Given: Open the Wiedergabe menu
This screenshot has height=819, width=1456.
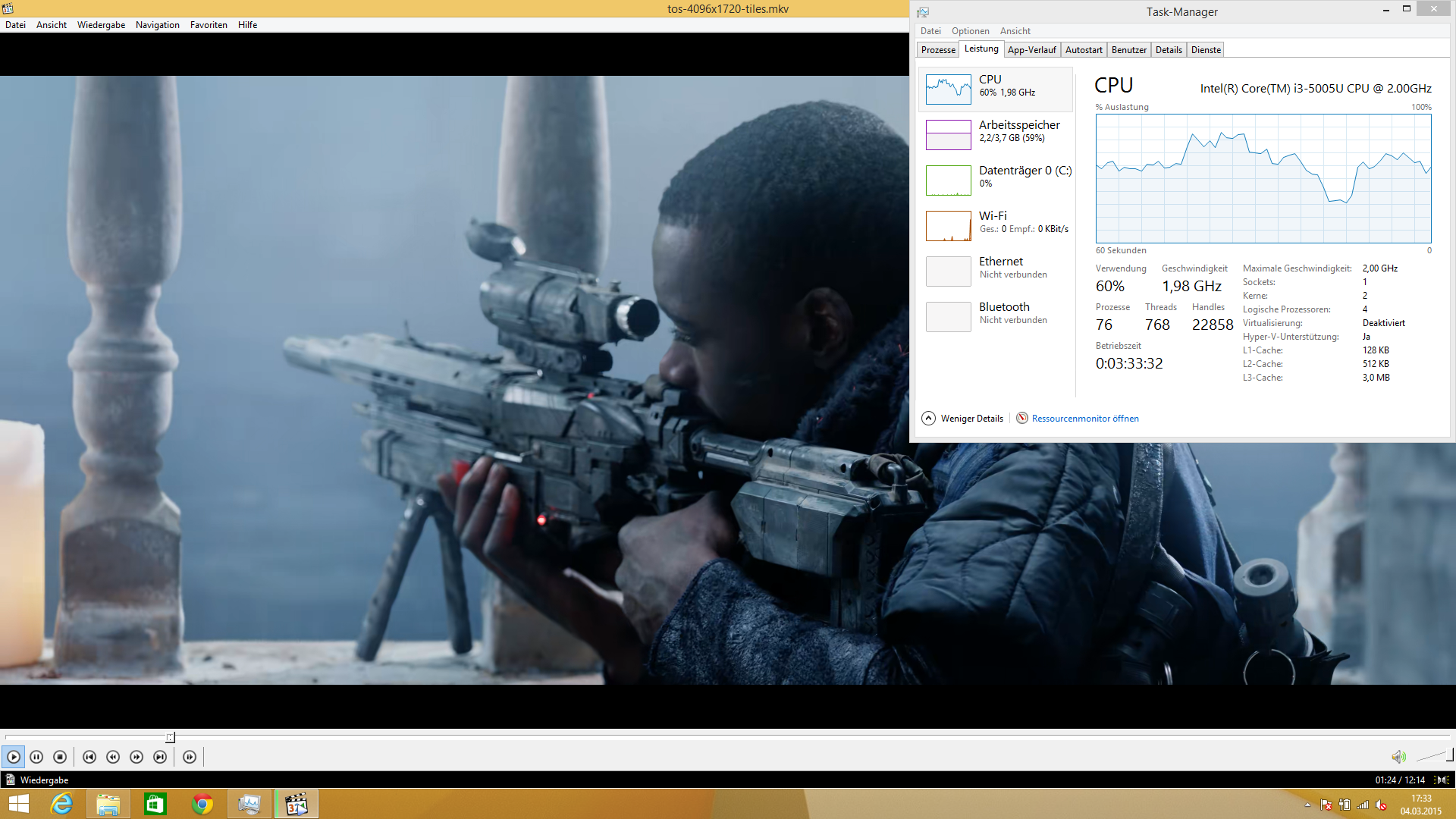Looking at the screenshot, I should coord(101,25).
